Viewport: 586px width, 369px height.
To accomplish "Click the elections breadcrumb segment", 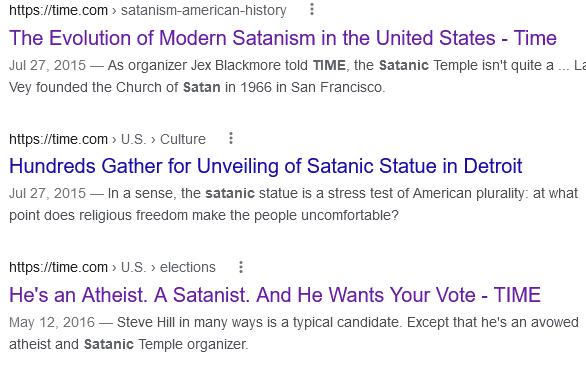I will pos(188,267).
